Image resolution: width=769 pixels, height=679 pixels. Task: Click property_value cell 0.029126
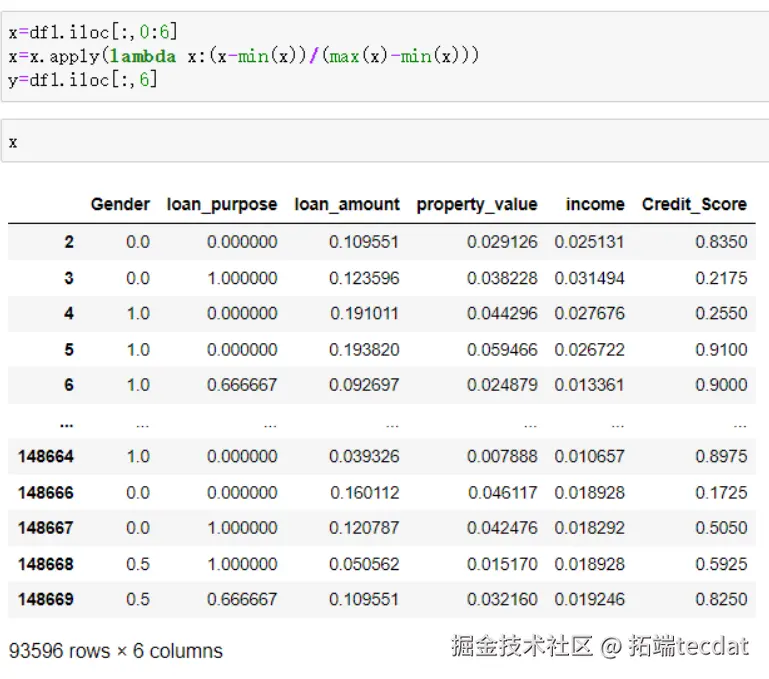[x=502, y=242]
